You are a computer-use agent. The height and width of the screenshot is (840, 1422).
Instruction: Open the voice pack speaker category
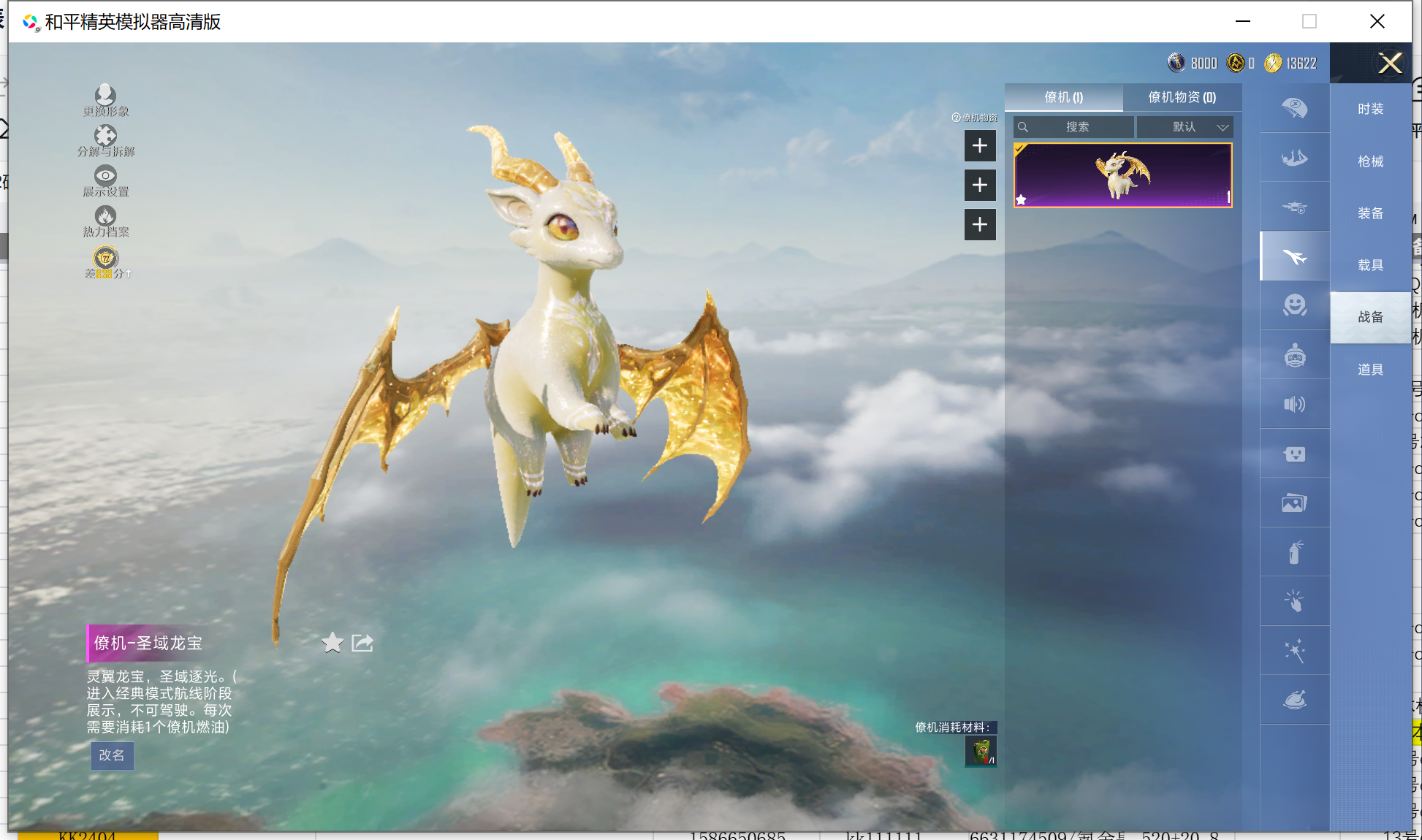tap(1294, 404)
